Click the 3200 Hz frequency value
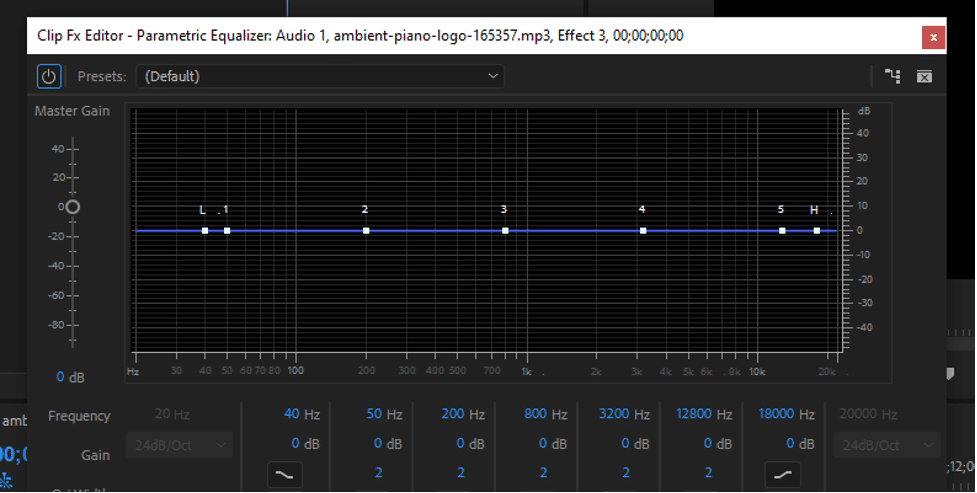This screenshot has width=977, height=493. pyautogui.click(x=624, y=414)
